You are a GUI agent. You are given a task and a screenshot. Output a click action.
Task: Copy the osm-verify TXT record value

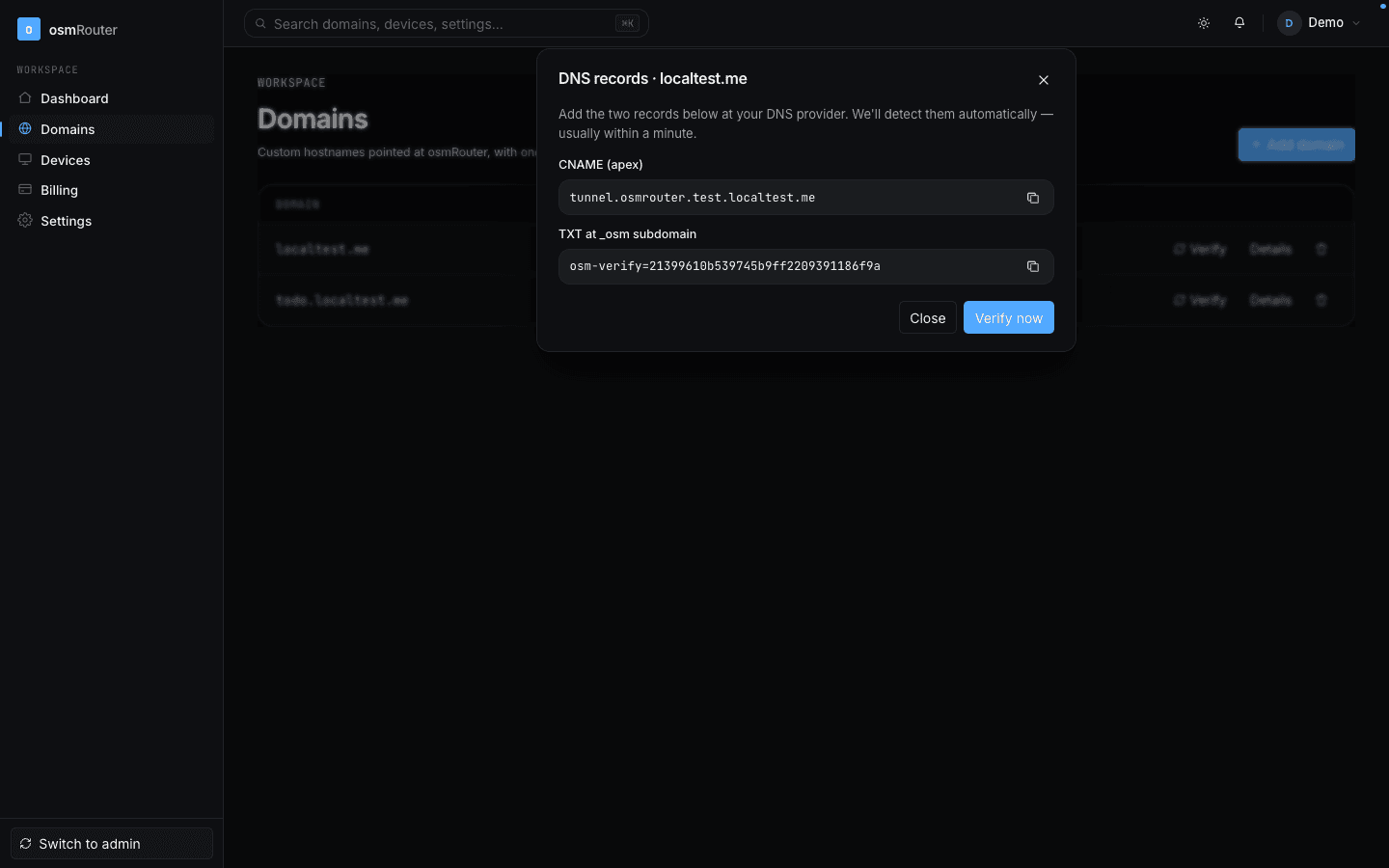point(1032,266)
